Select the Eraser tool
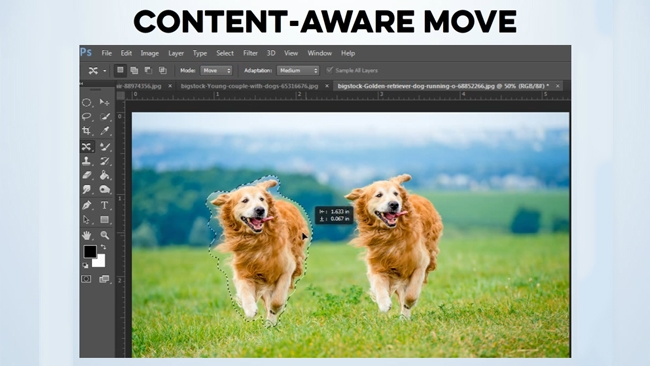Screen dimensions: 650x366 point(87,175)
